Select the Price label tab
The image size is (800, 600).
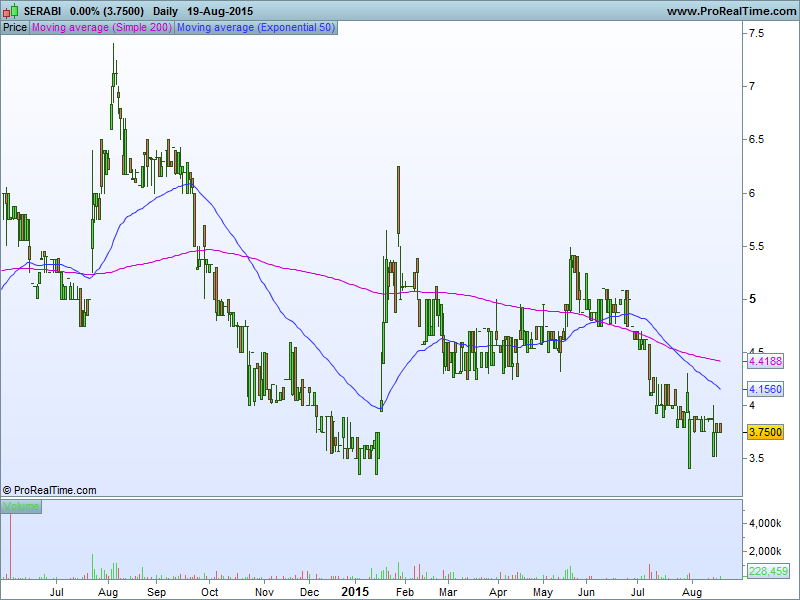(15, 28)
